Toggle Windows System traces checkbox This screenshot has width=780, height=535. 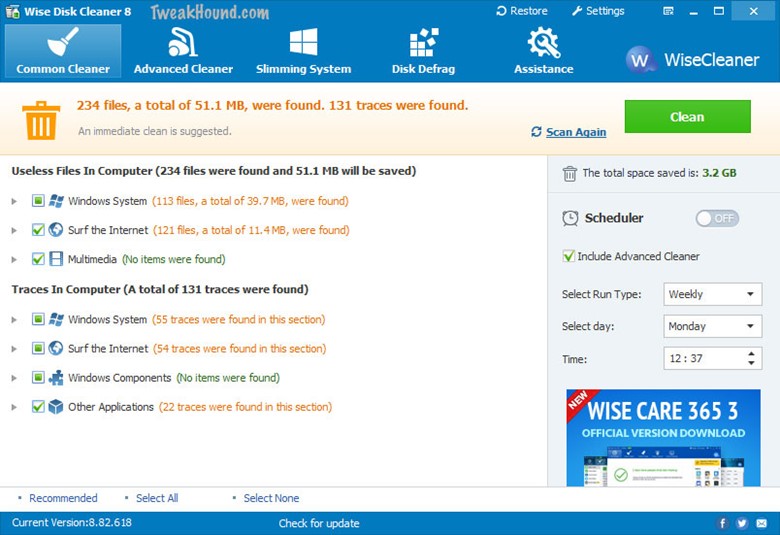[x=38, y=319]
